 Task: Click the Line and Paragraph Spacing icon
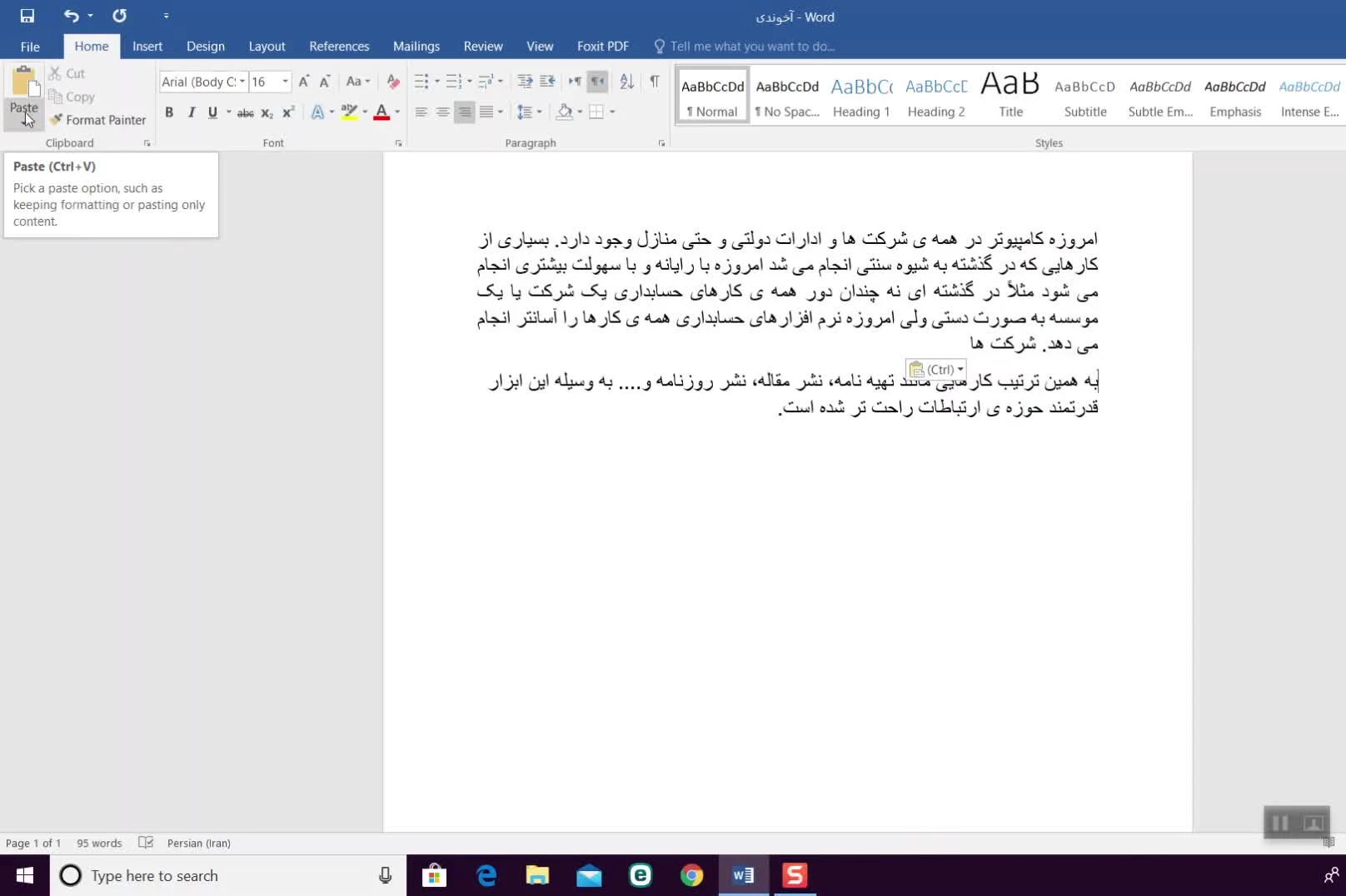tap(525, 112)
